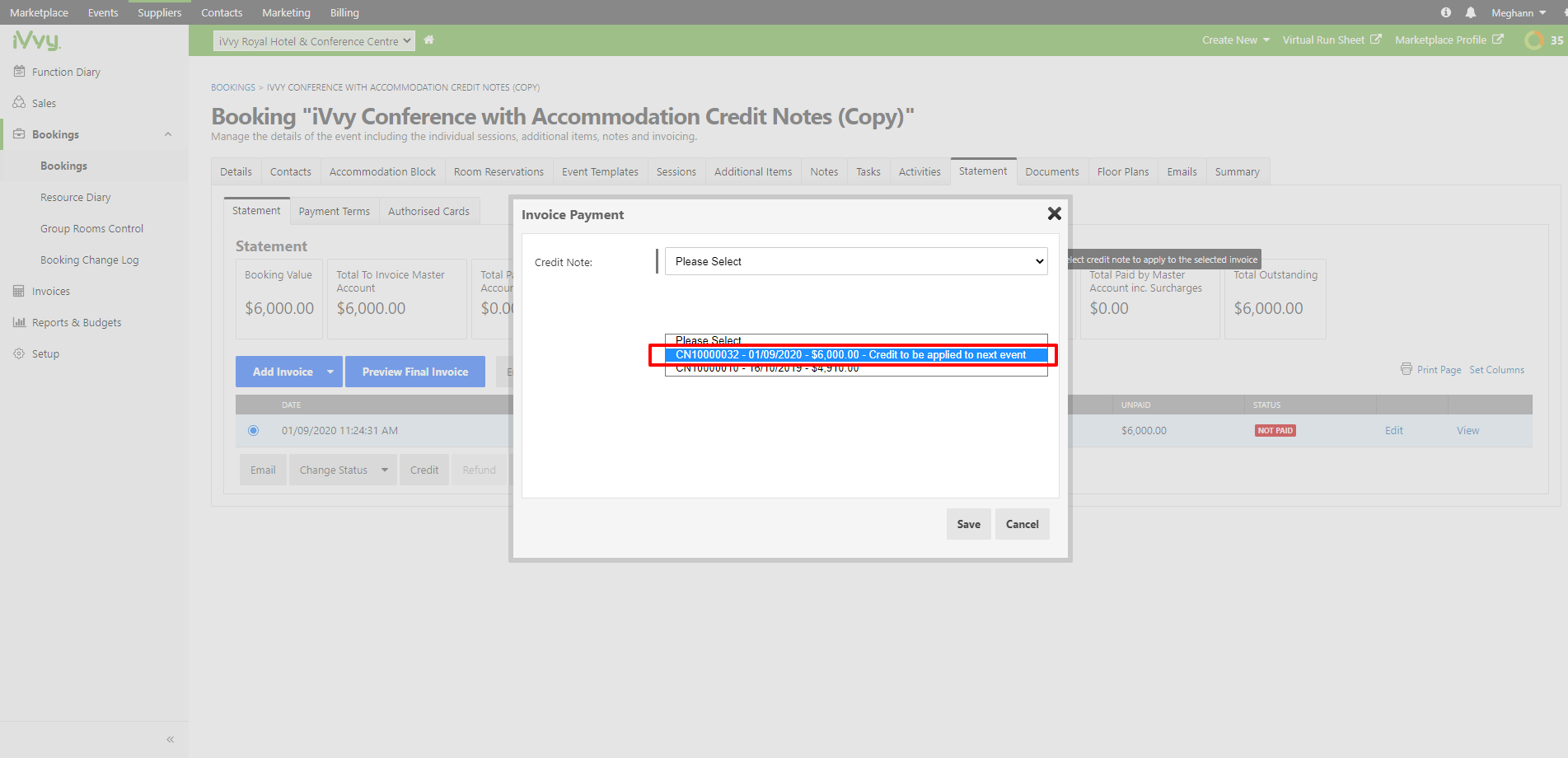The width and height of the screenshot is (1568, 758).
Task: Close the Invoice Payment dialog
Action: [1054, 213]
